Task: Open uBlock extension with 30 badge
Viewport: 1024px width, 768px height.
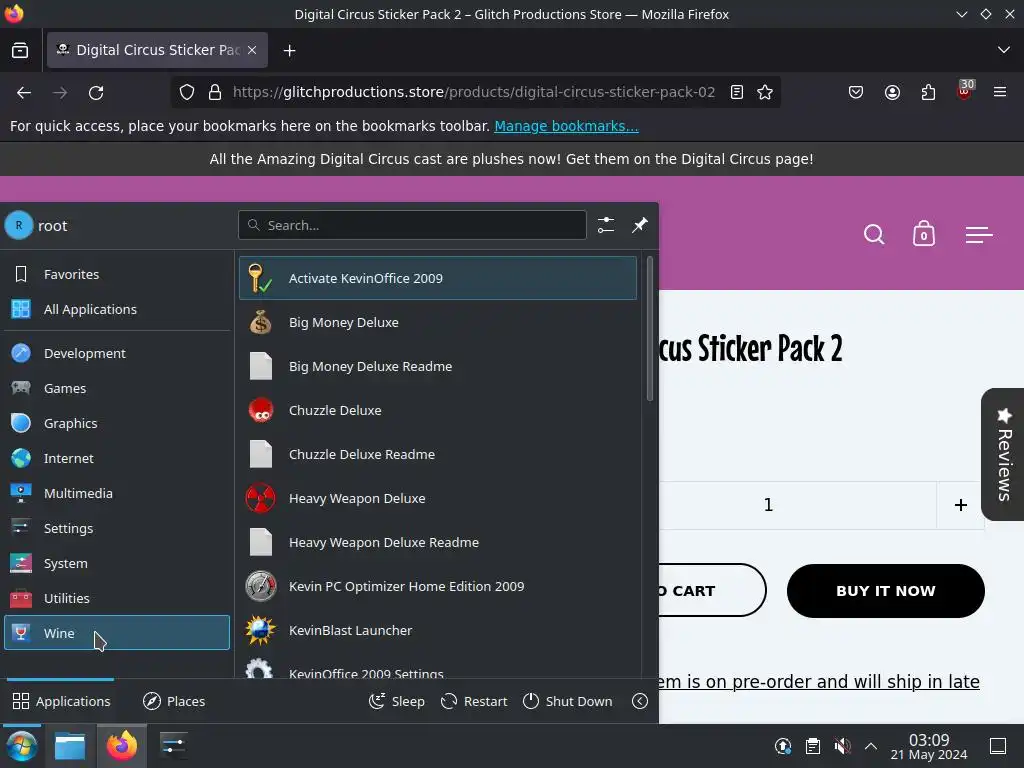Action: click(965, 91)
